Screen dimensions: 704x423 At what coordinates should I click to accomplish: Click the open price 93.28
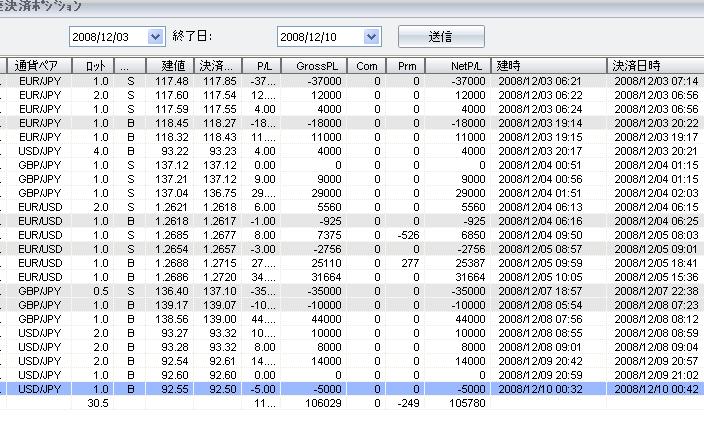tap(175, 347)
